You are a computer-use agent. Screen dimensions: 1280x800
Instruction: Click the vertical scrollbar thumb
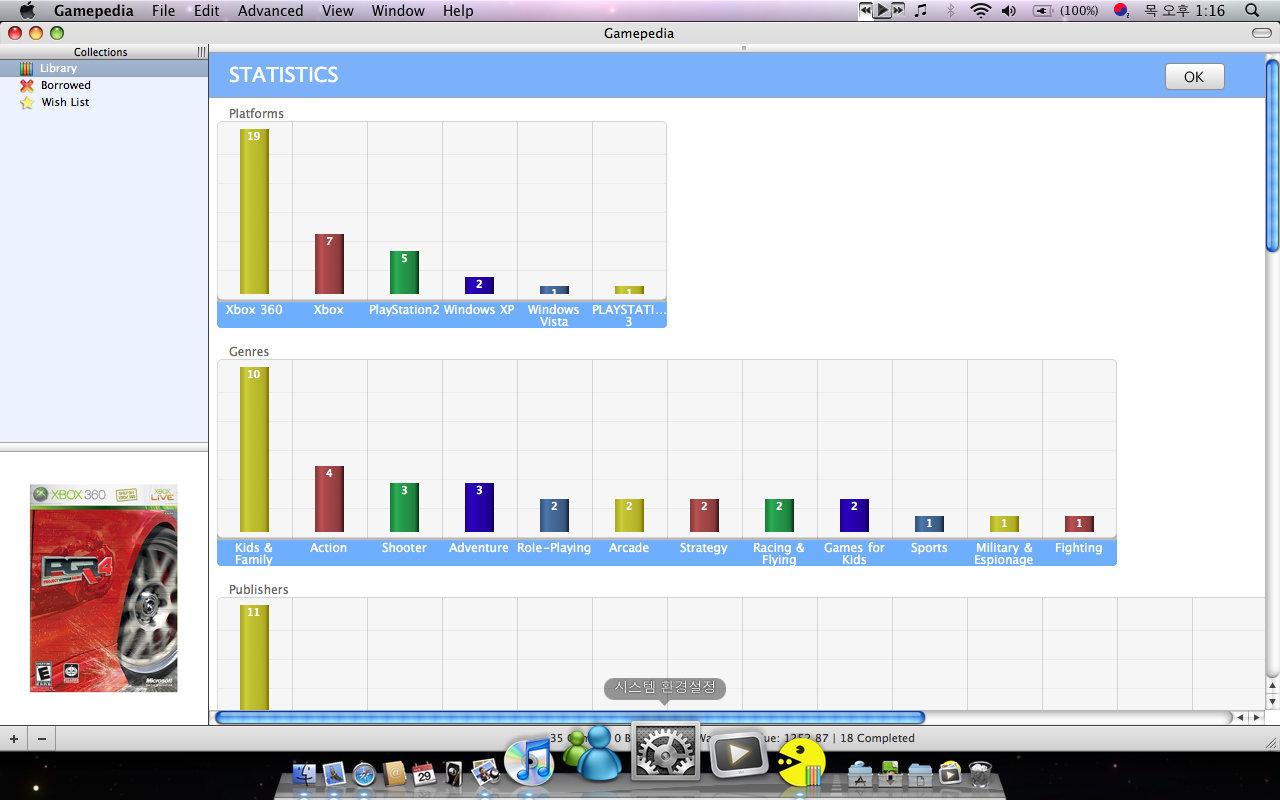[1272, 155]
